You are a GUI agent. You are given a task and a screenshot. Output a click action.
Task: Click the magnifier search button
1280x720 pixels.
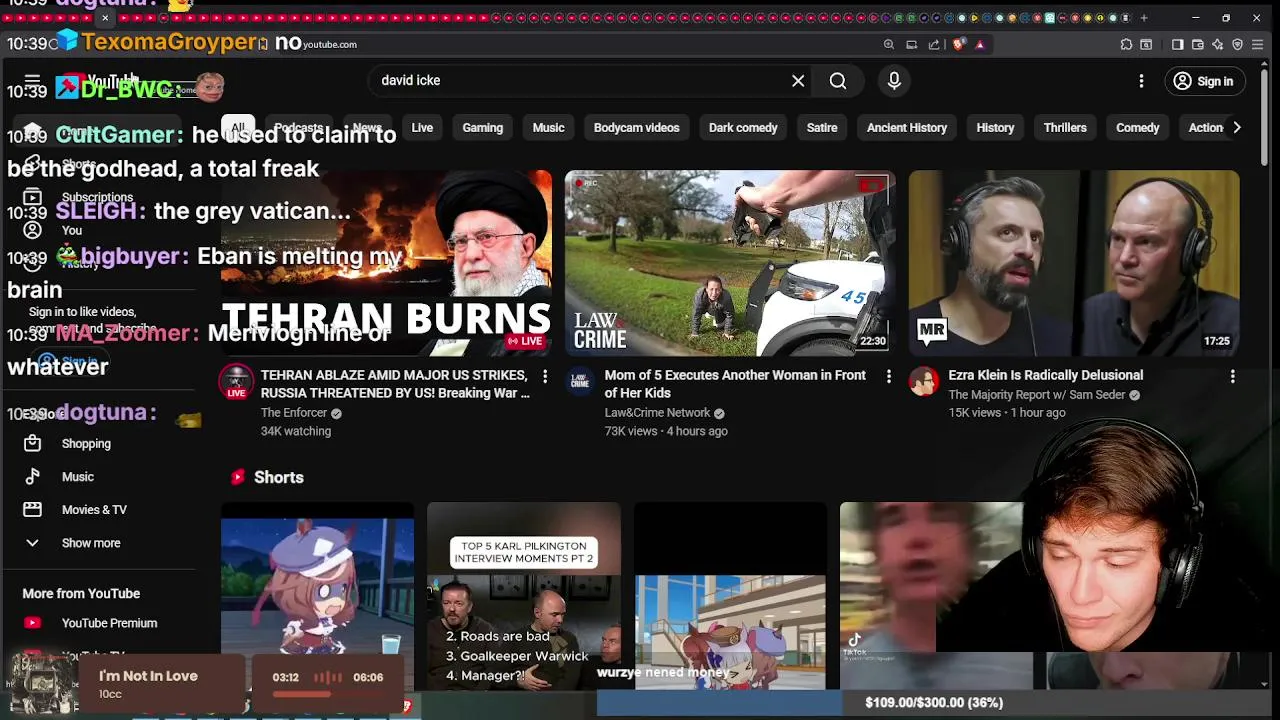pos(838,81)
